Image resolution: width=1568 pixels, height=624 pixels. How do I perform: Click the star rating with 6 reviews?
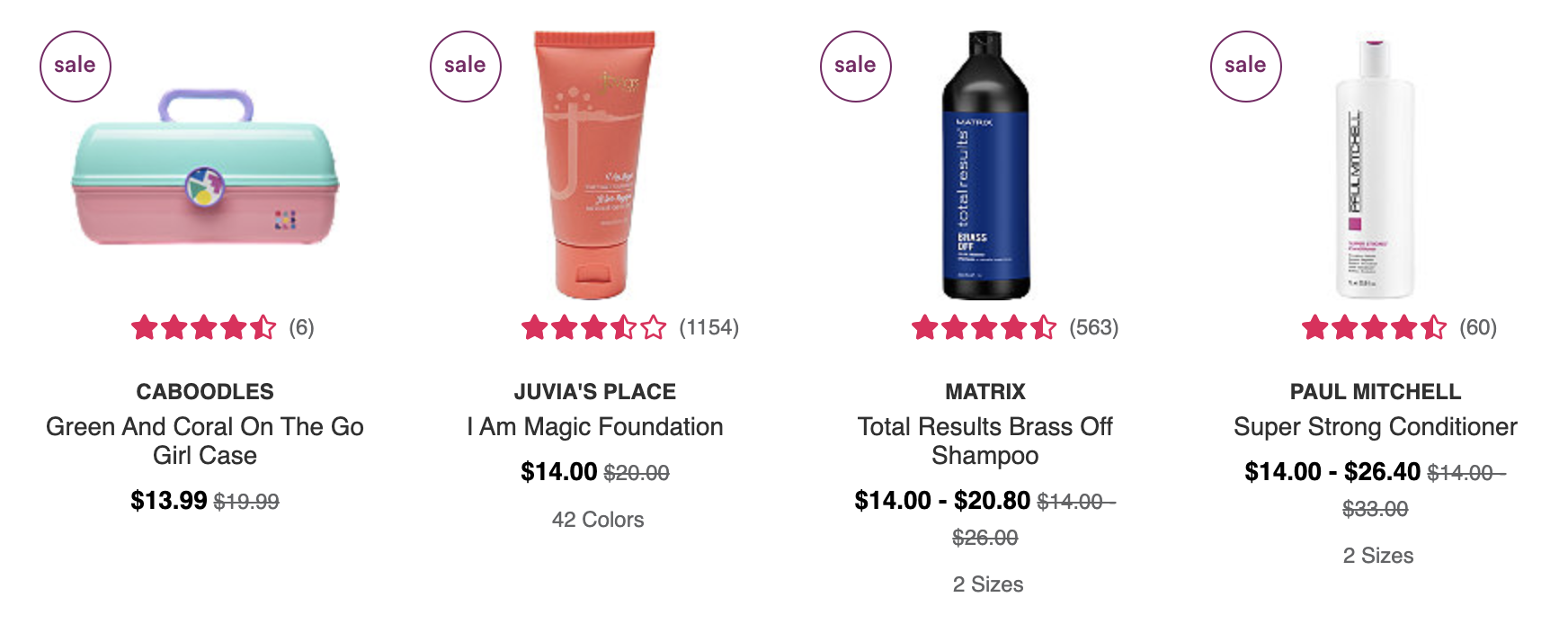[x=204, y=327]
